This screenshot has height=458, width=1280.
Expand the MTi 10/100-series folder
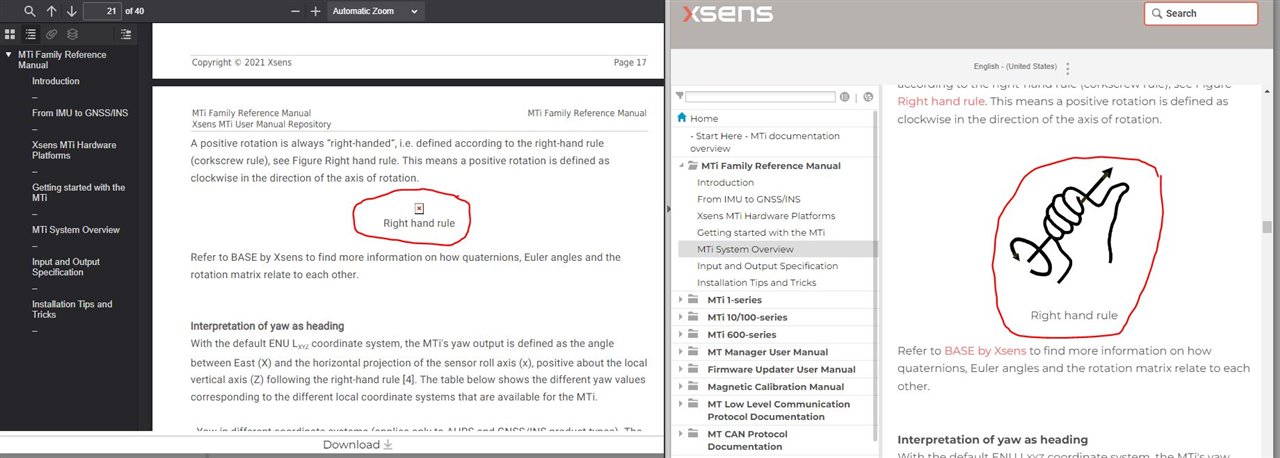pos(681,317)
